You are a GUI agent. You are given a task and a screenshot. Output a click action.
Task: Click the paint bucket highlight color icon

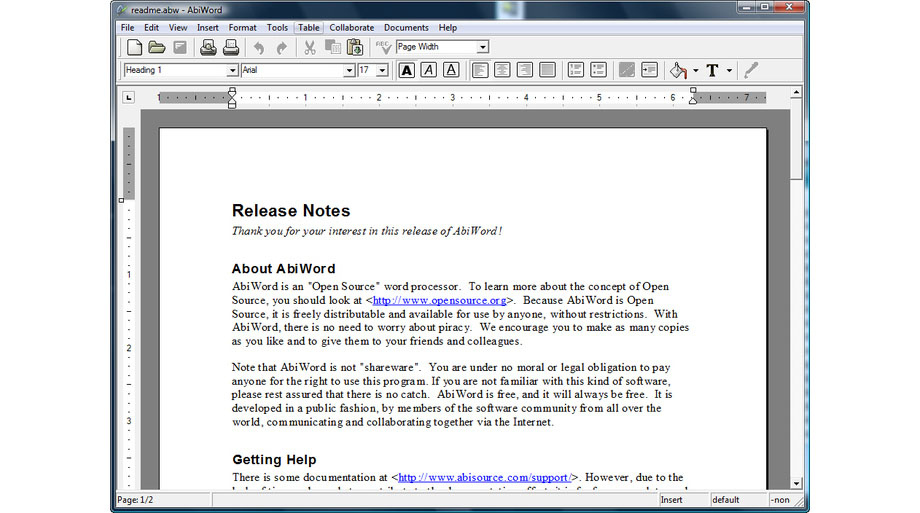(678, 70)
